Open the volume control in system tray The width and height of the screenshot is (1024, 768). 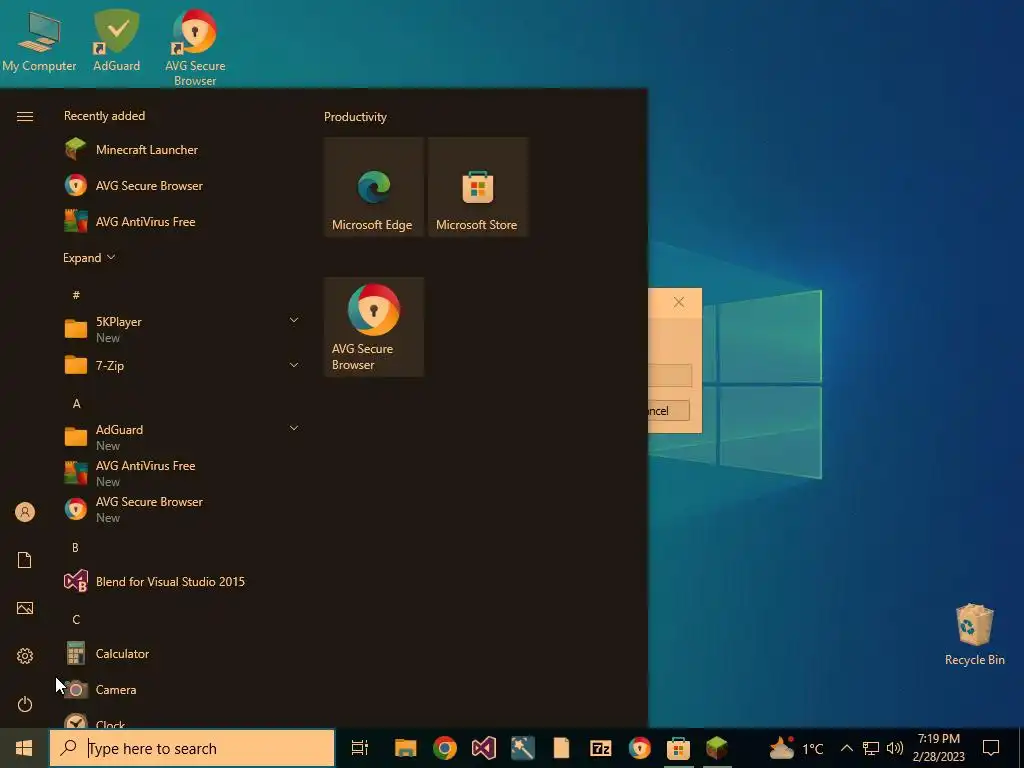tap(895, 748)
